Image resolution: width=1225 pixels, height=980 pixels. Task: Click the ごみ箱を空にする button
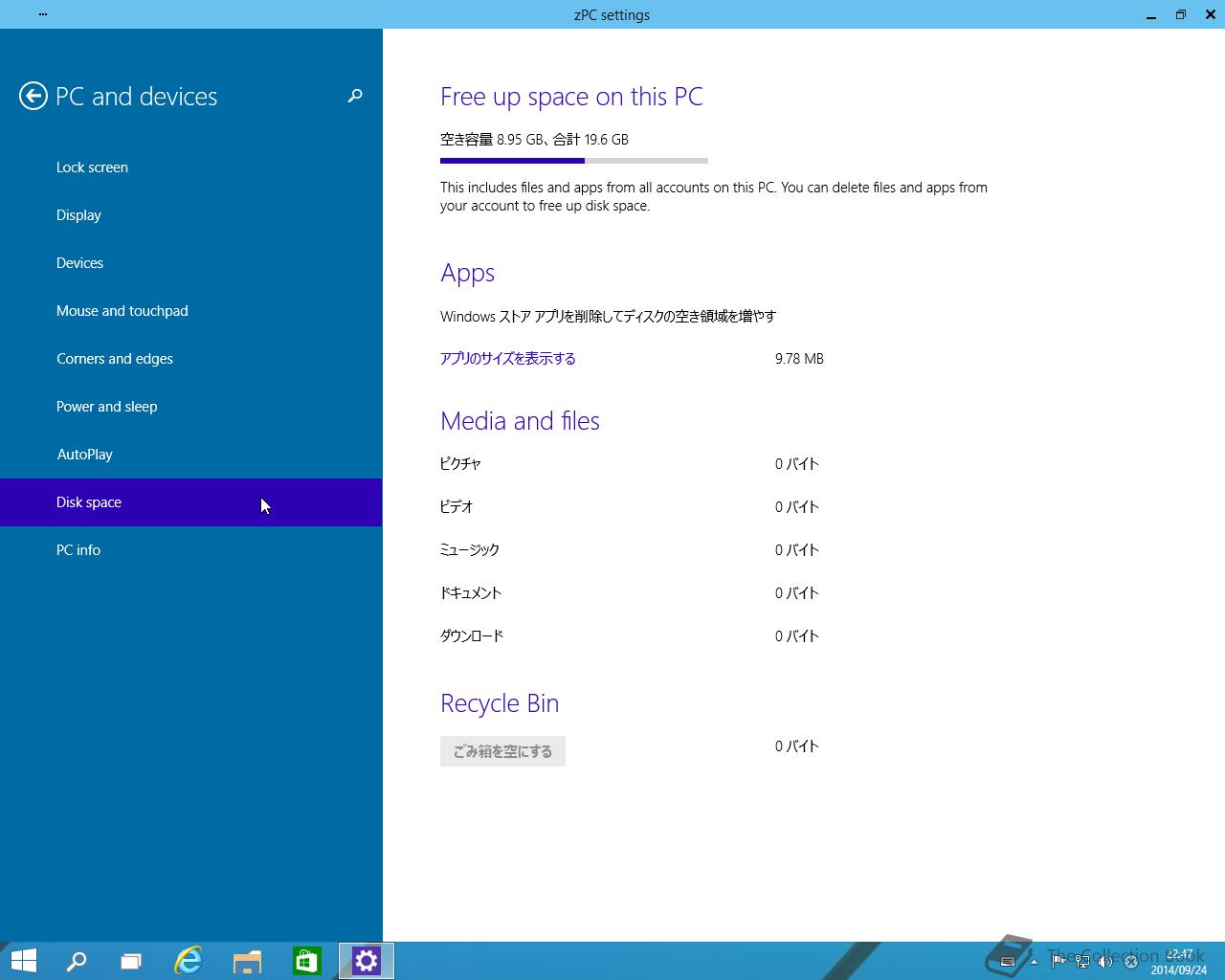[502, 751]
